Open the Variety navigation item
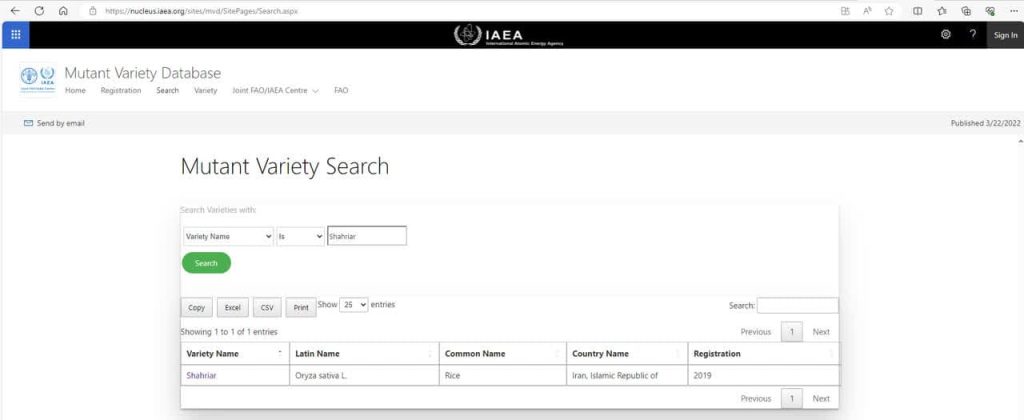Viewport: 1024px width, 420px height. pos(205,91)
